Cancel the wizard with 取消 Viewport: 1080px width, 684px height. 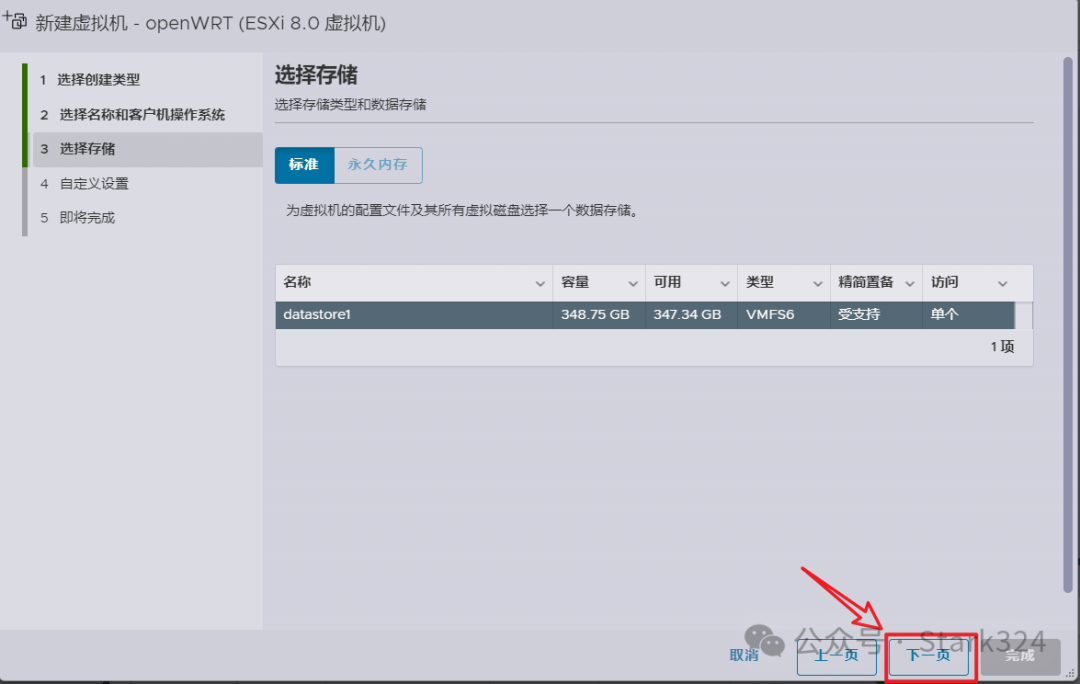(743, 657)
